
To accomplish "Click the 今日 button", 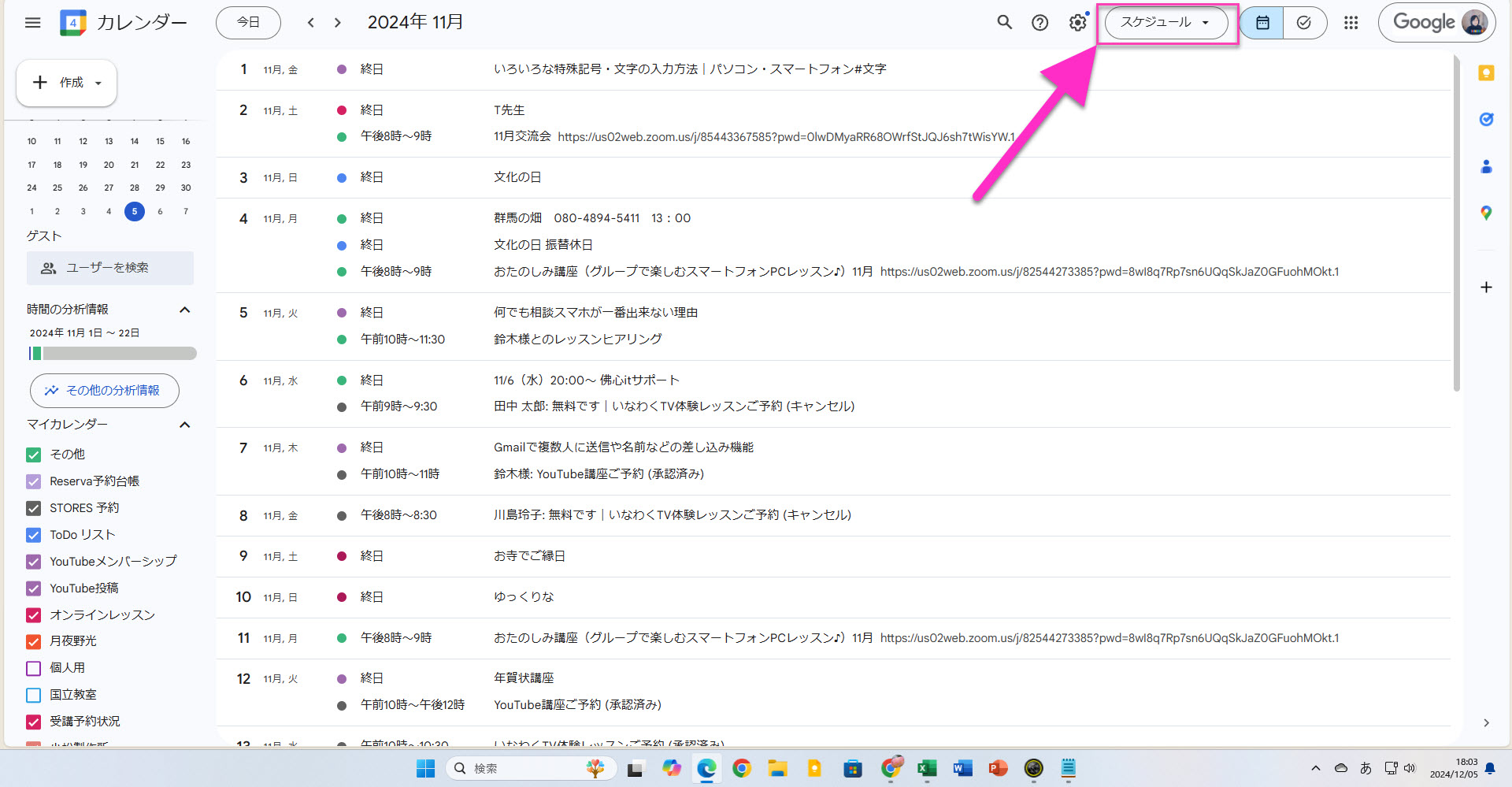I will click(x=248, y=23).
